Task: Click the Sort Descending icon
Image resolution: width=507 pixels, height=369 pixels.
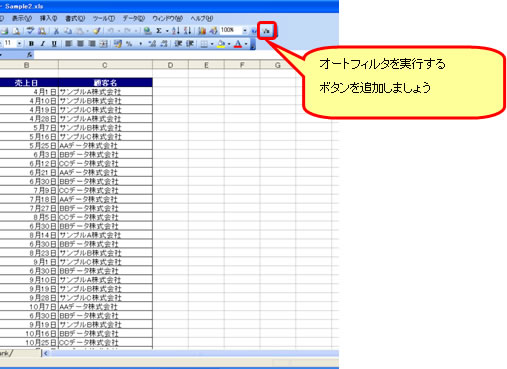Action: (x=188, y=31)
